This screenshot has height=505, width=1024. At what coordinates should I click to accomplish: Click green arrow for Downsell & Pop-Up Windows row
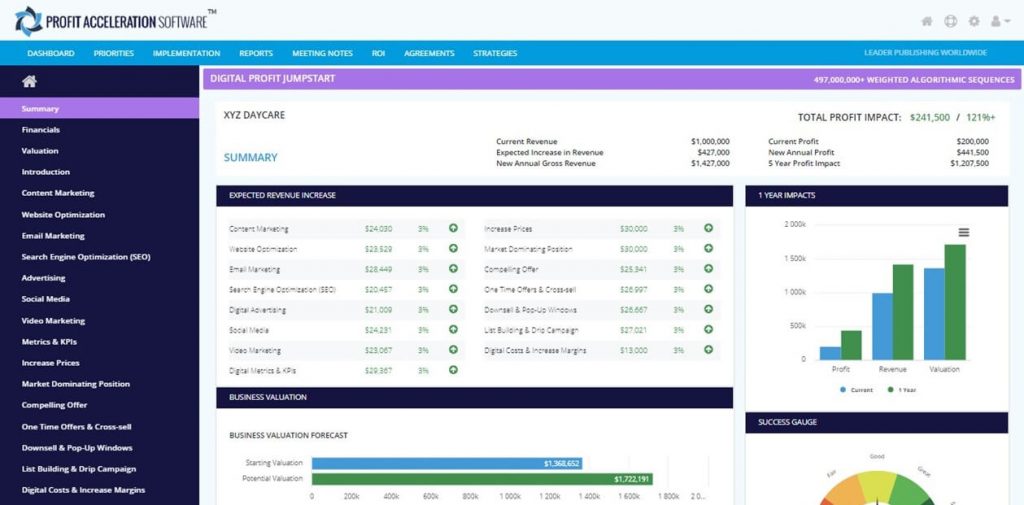708,309
